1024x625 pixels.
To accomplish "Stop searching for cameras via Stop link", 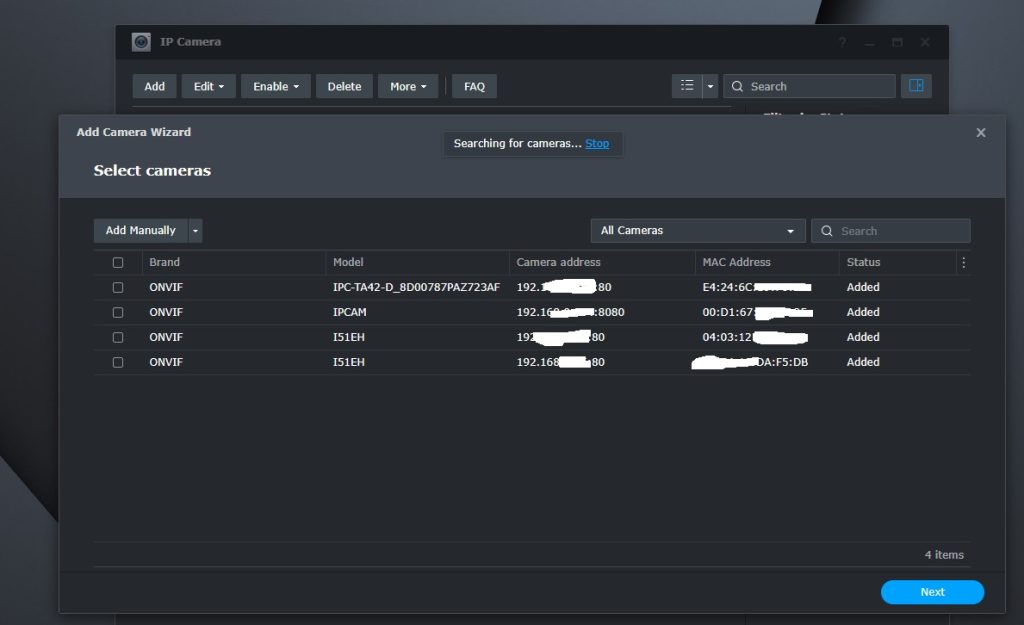I will click(x=597, y=144).
